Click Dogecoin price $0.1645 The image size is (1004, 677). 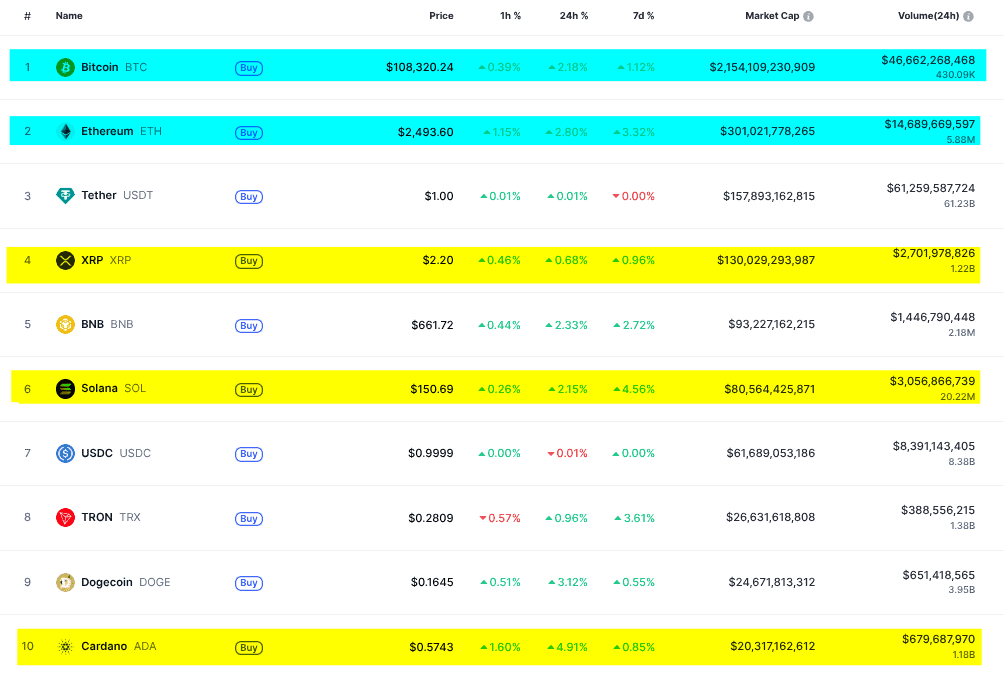coord(432,582)
